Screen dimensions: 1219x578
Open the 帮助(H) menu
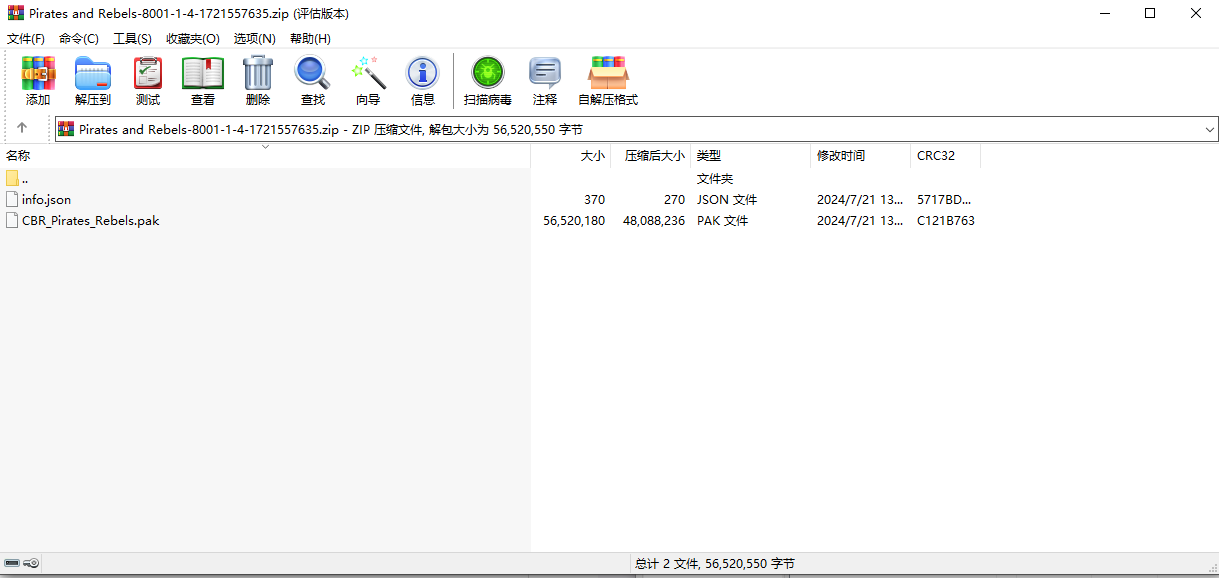310,38
